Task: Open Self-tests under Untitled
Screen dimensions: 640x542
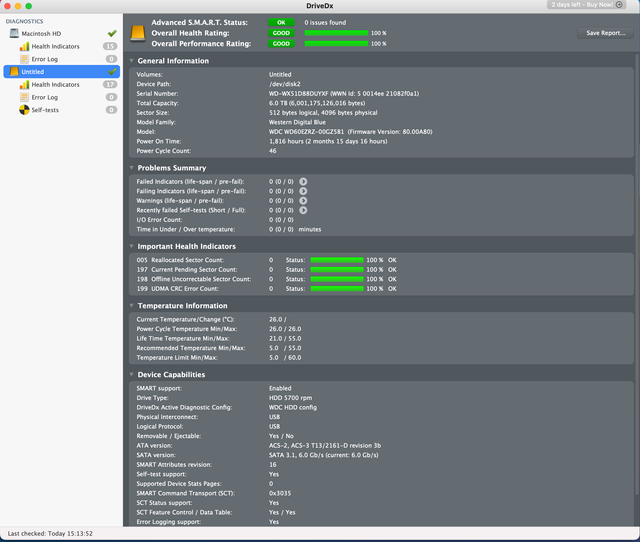Action: click(x=45, y=110)
